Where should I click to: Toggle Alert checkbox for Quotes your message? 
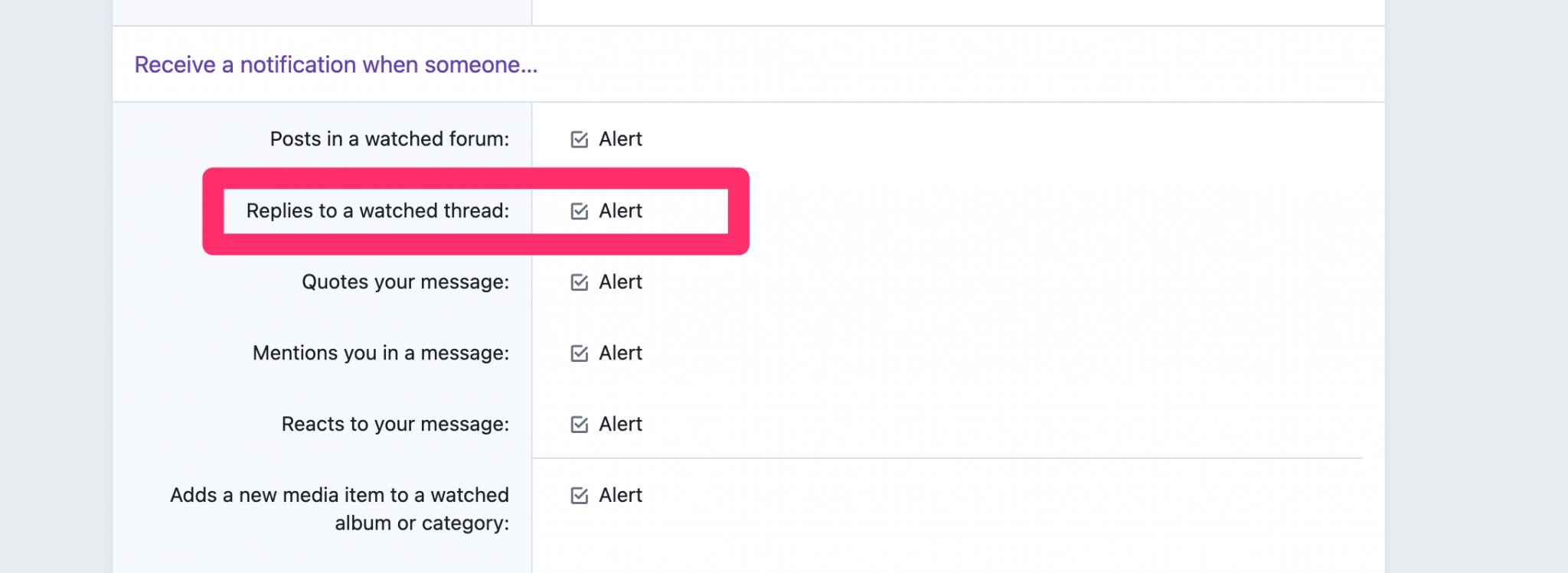click(x=580, y=282)
